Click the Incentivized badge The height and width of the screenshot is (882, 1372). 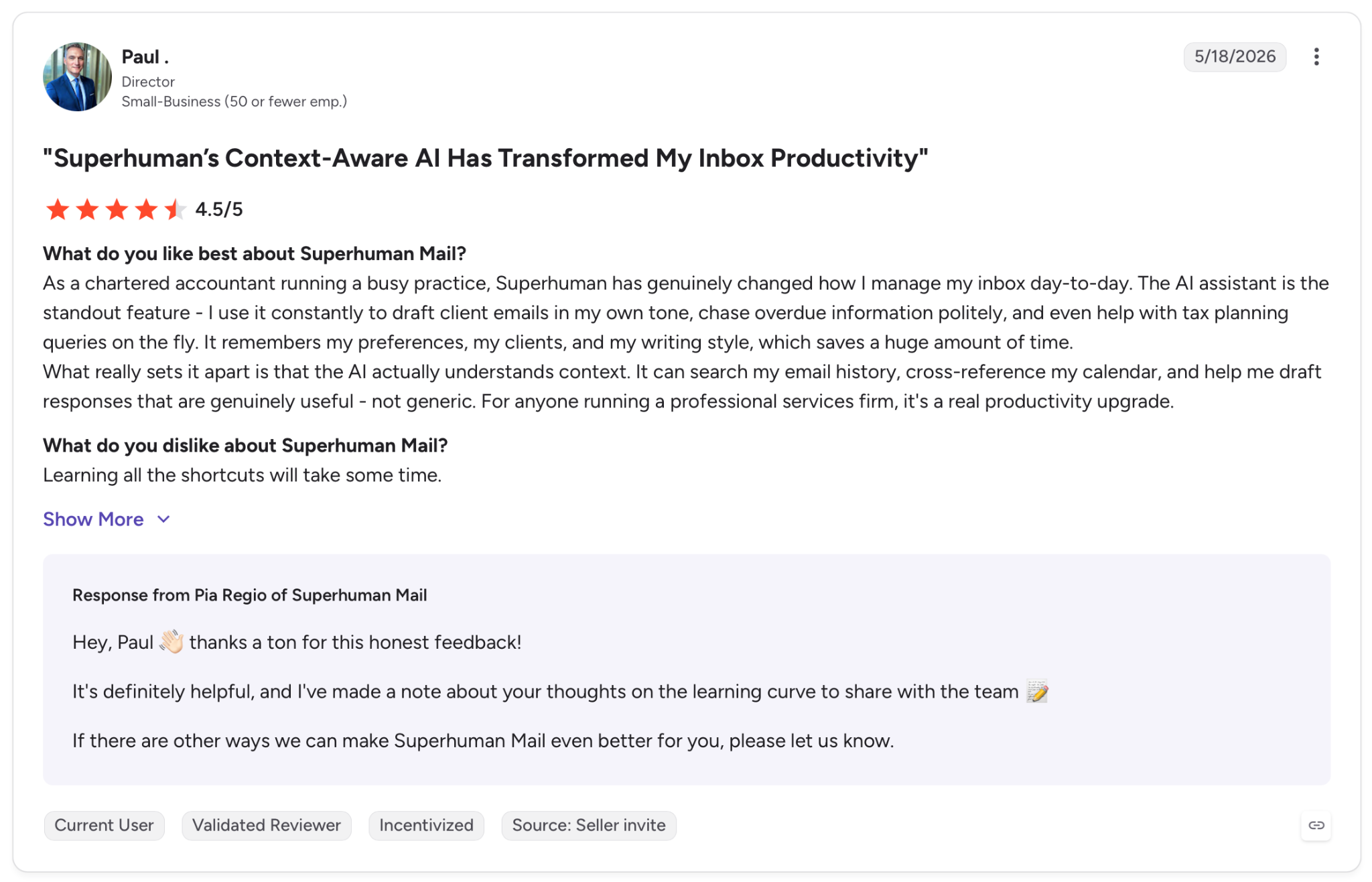(426, 825)
